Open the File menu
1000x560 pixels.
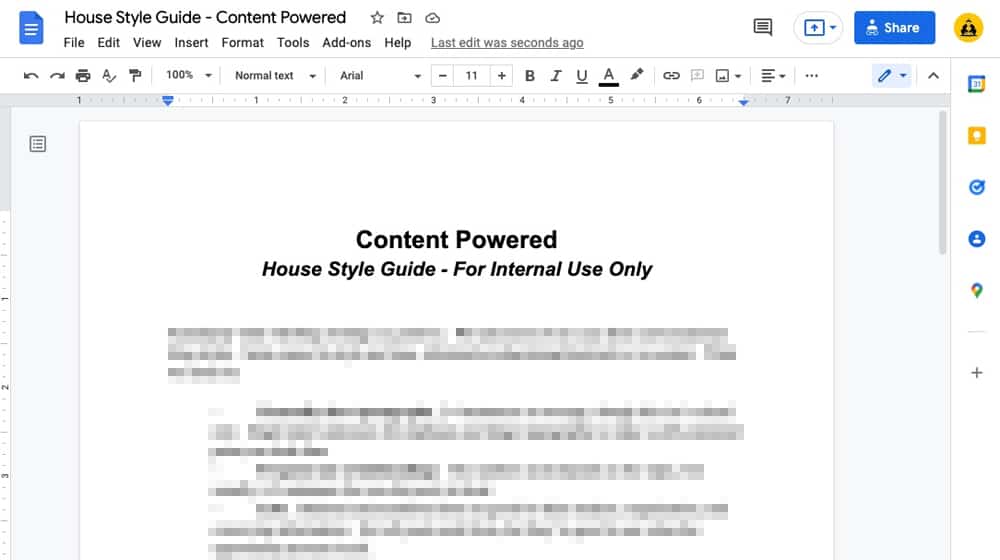pyautogui.click(x=74, y=43)
